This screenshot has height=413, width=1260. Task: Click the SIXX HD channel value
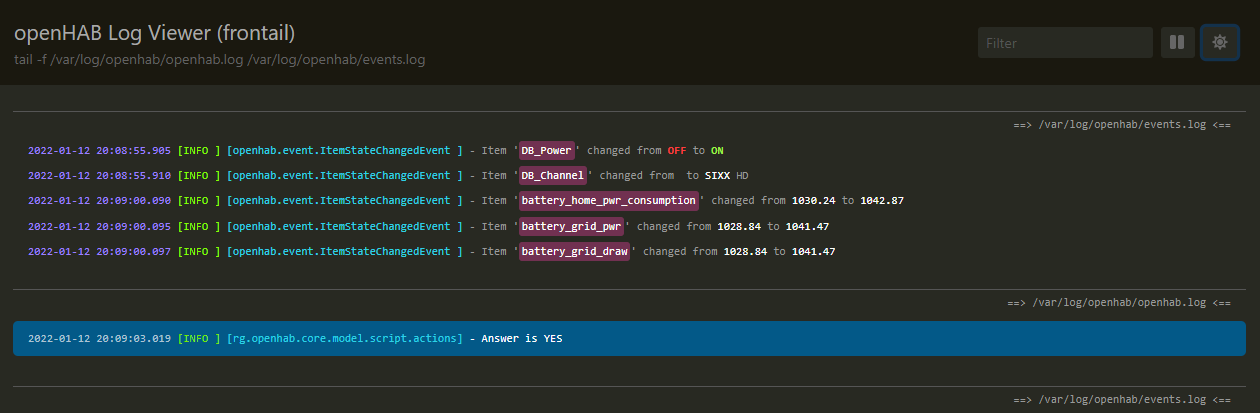point(725,176)
